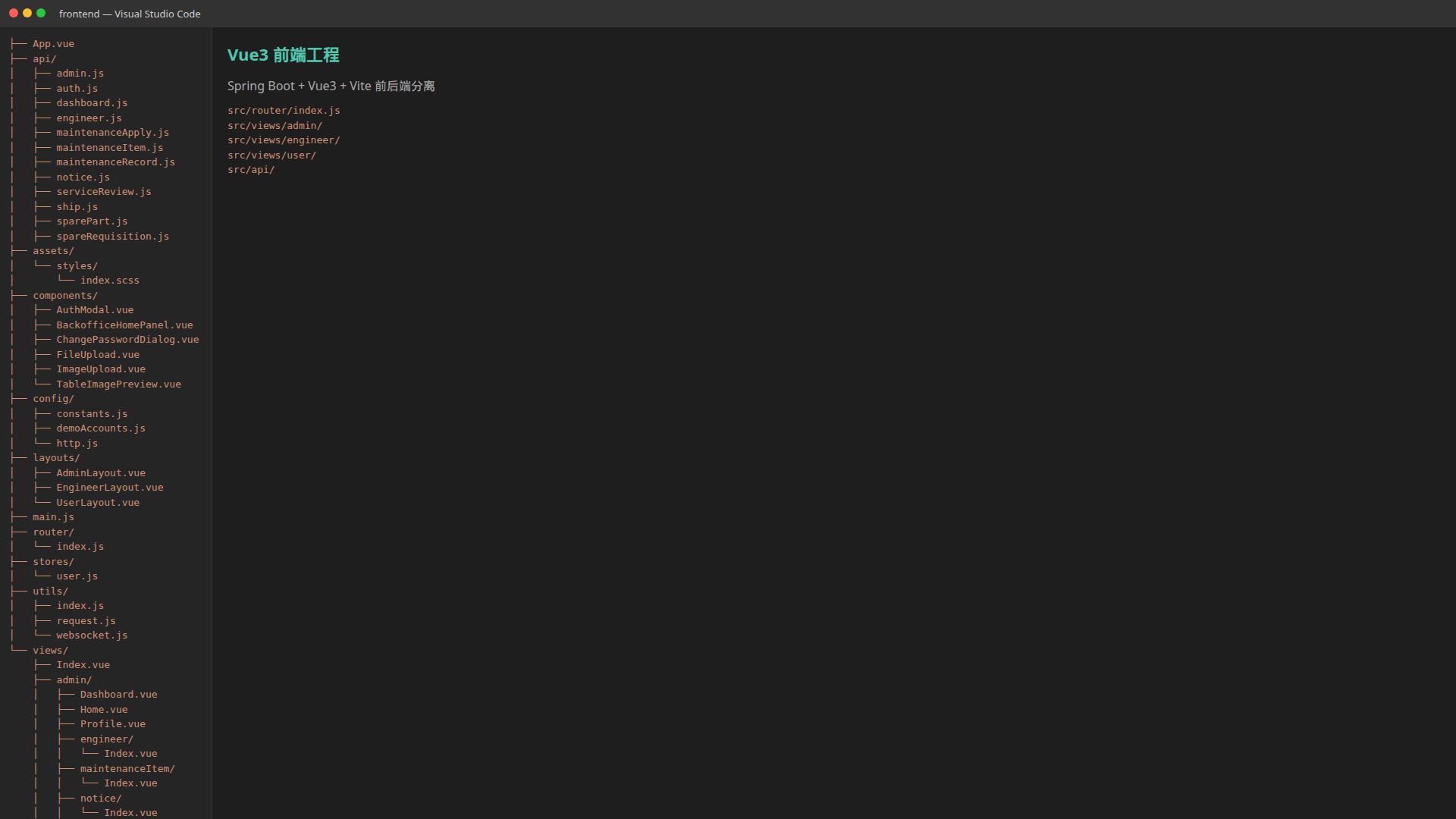This screenshot has width=1456, height=819.
Task: Select request.js entry
Action: pos(86,621)
